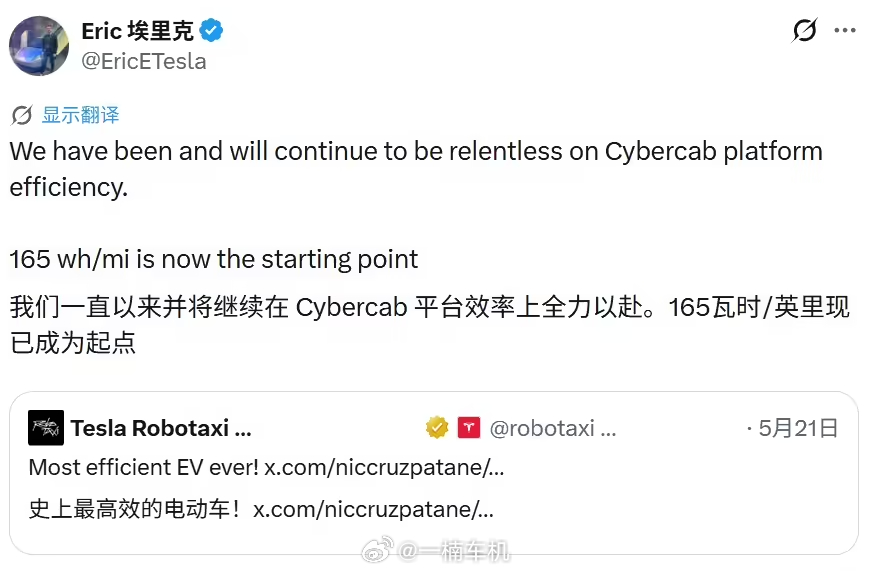Click the 5月21日 date timestamp
This screenshot has width=875, height=571.
coord(798,428)
